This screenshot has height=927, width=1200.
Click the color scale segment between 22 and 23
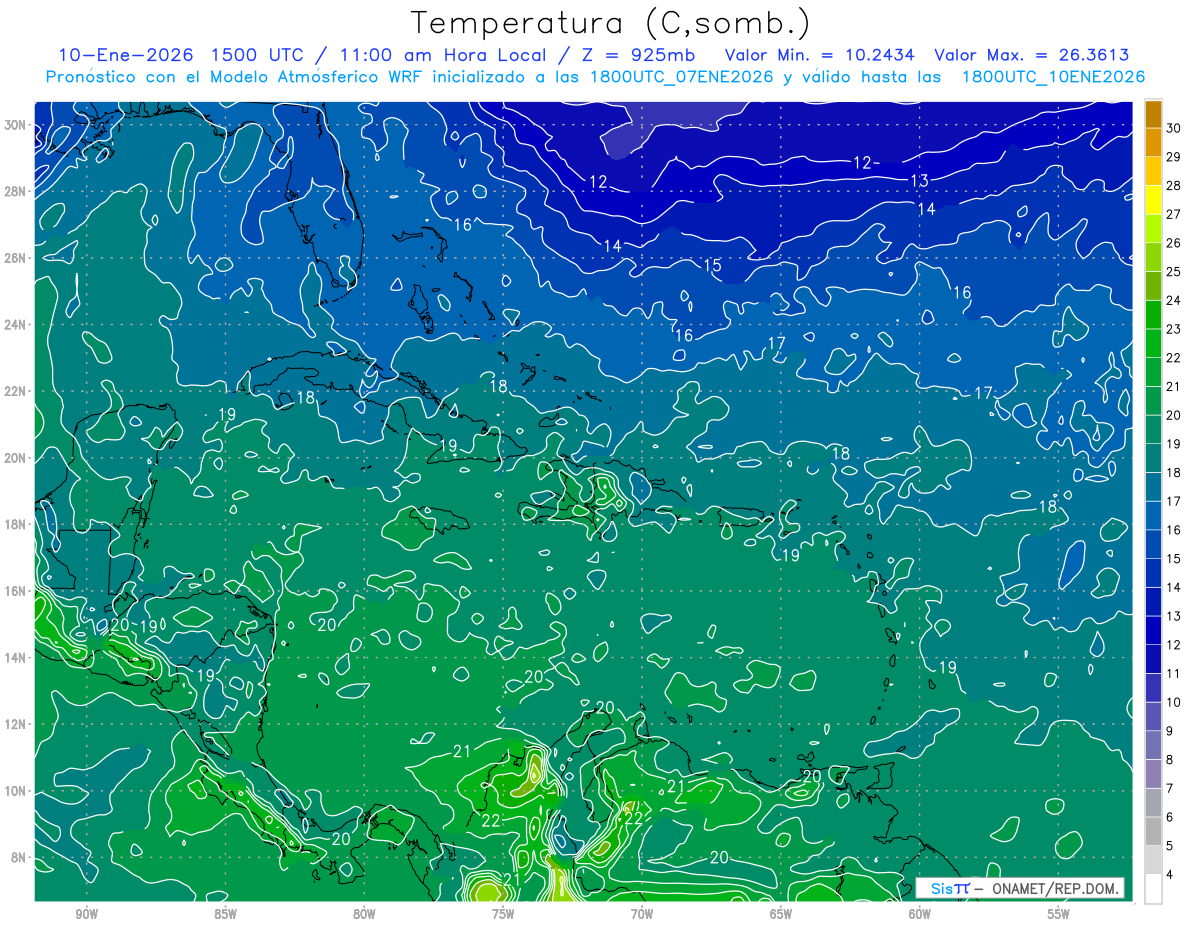pyautogui.click(x=1153, y=343)
